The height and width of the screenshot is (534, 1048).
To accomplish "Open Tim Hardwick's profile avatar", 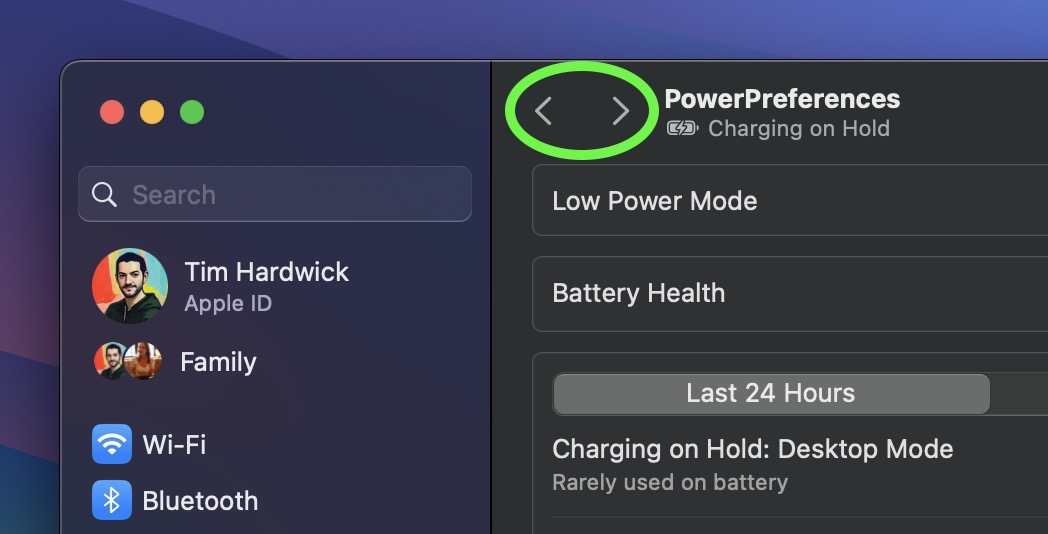I will (130, 286).
